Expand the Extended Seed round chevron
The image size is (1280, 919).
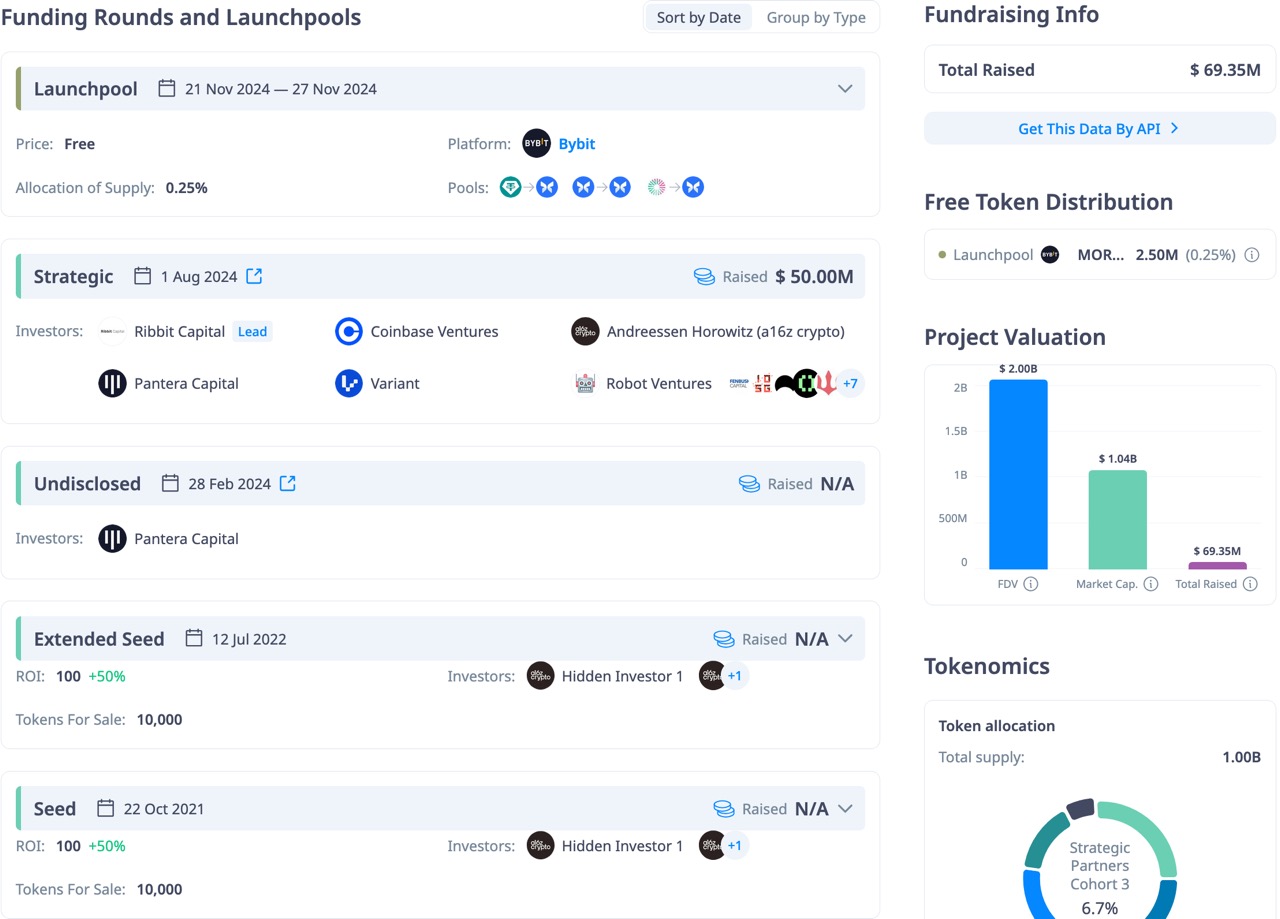[845, 639]
